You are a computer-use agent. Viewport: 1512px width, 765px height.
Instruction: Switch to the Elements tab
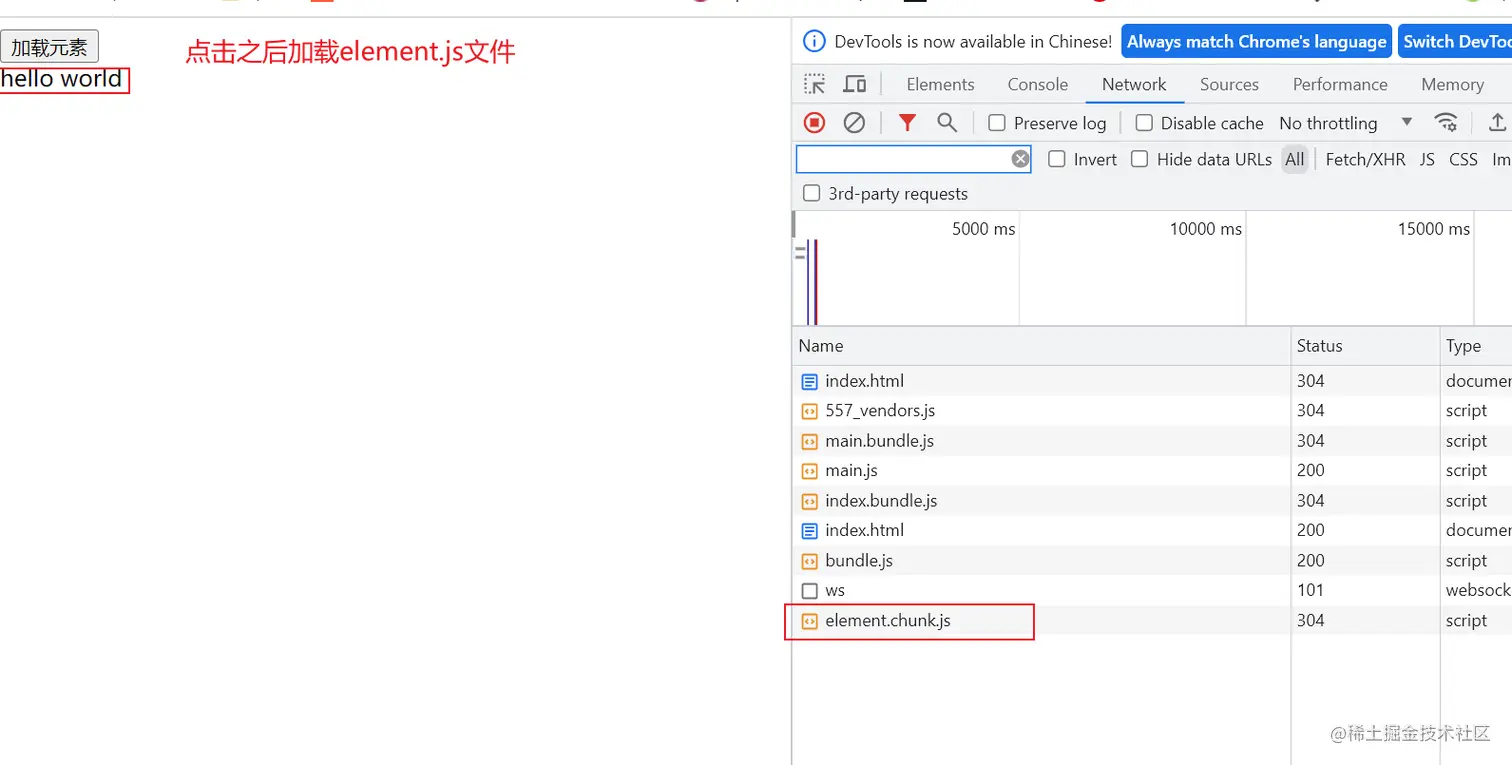tap(940, 84)
